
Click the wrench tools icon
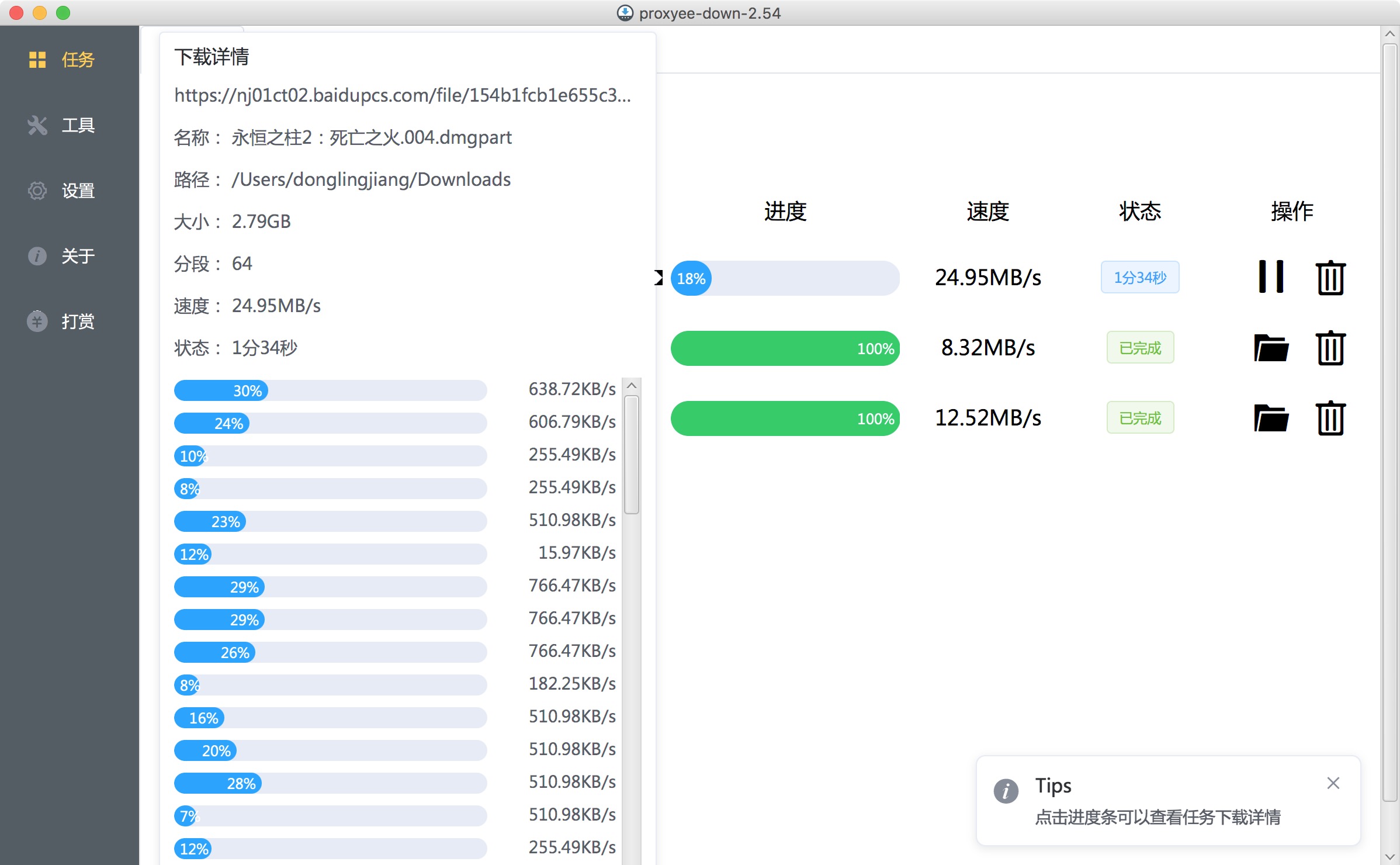(x=37, y=125)
